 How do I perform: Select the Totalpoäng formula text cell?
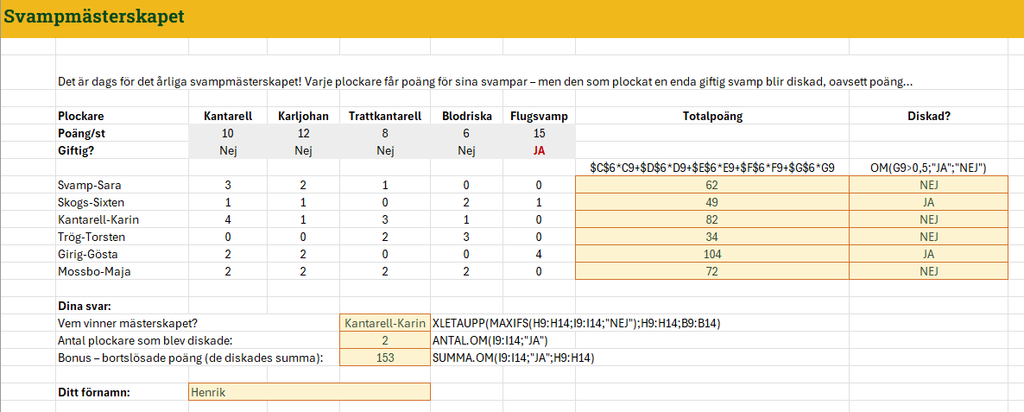tap(712, 168)
